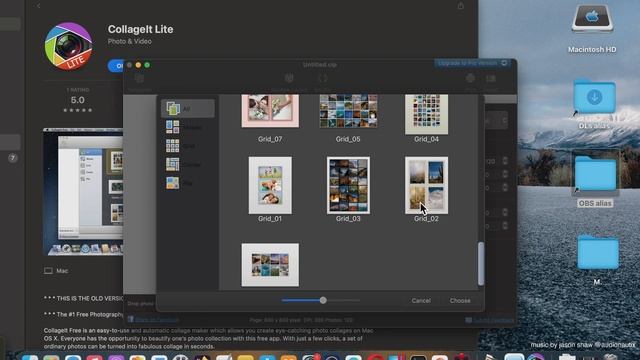The width and height of the screenshot is (640, 360).
Task: Pick the Grid_05 template thumbnail
Action: coord(348,111)
